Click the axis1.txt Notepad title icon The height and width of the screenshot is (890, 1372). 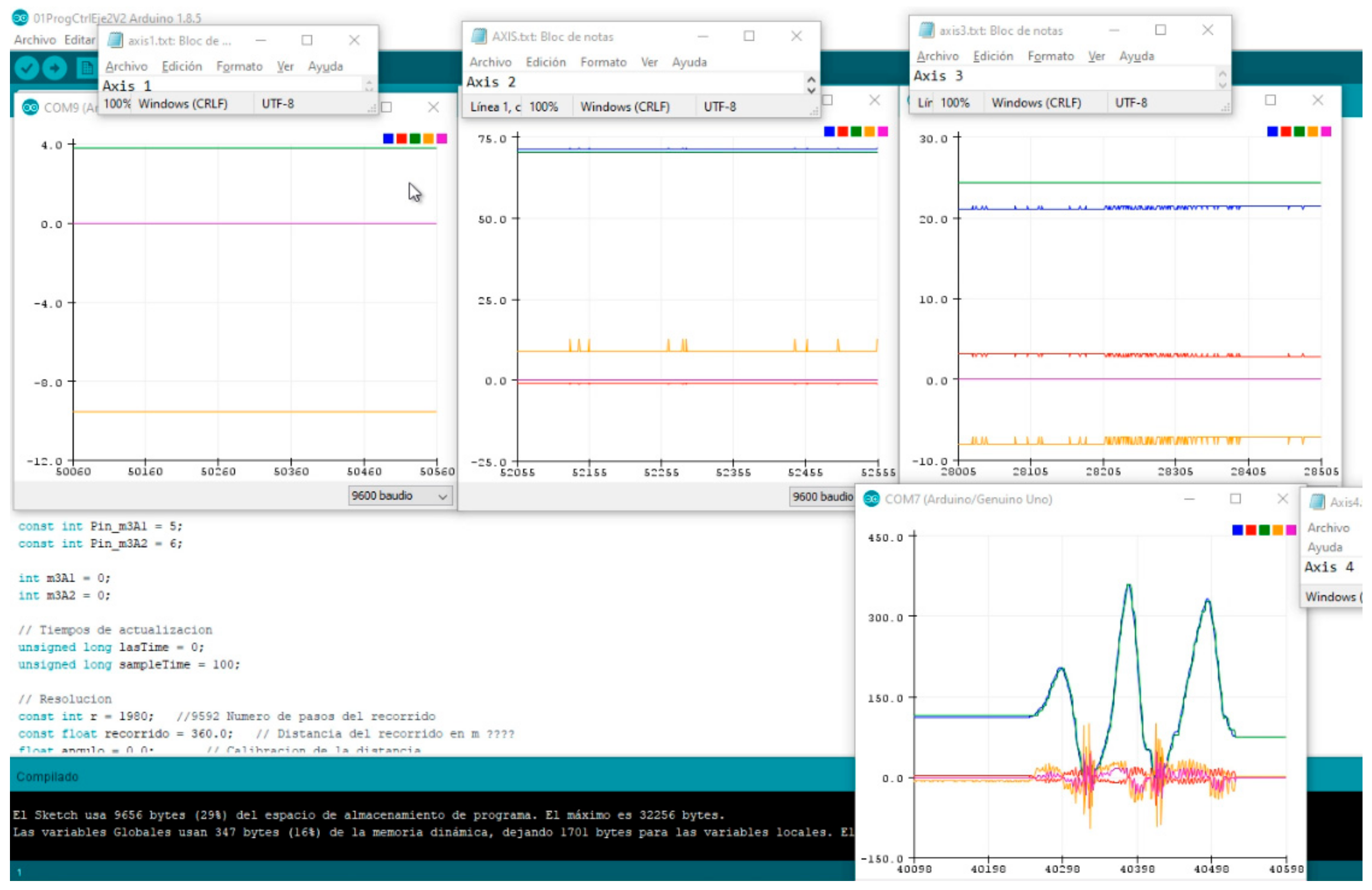[116, 40]
